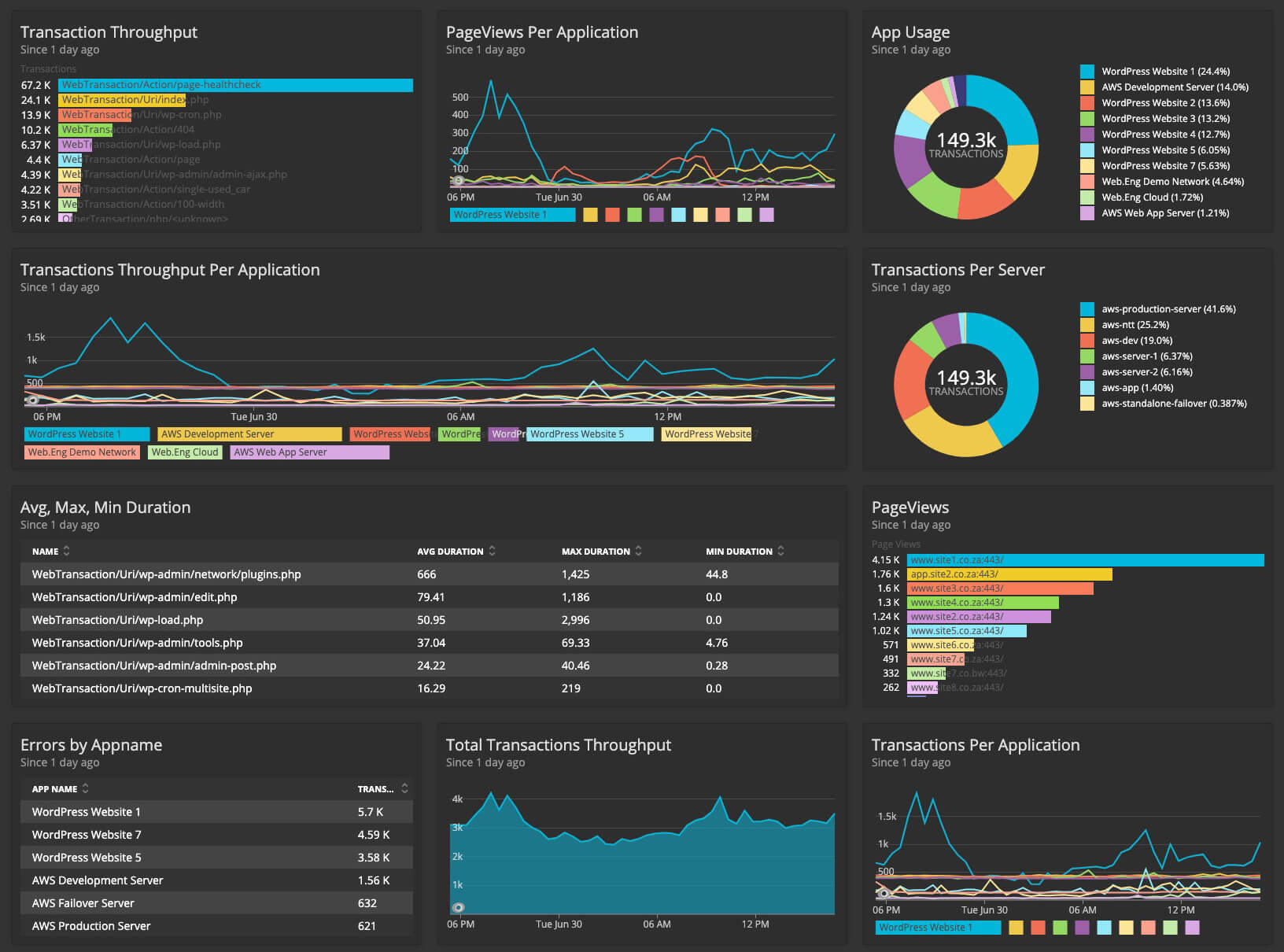Viewport: 1284px width, 952px height.
Task: Select WordPress Website 5 in Errors by Appname
Action: tap(216, 858)
